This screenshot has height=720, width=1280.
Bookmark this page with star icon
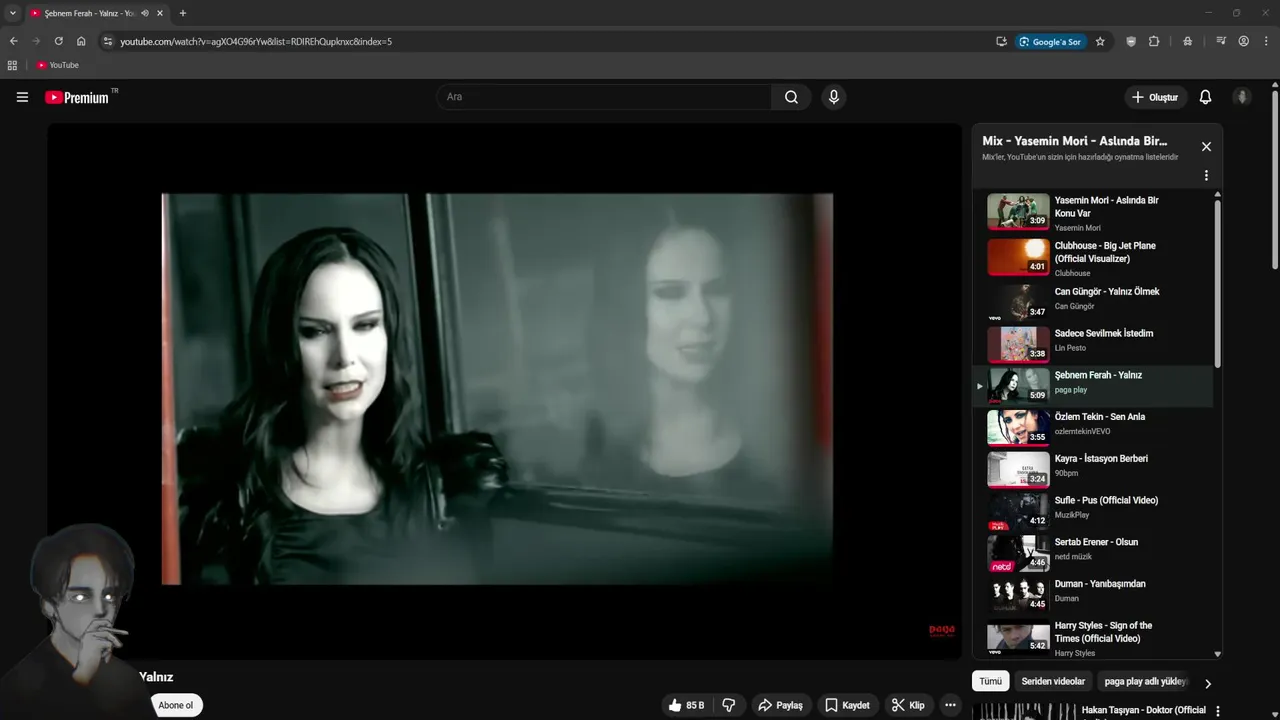[1100, 41]
